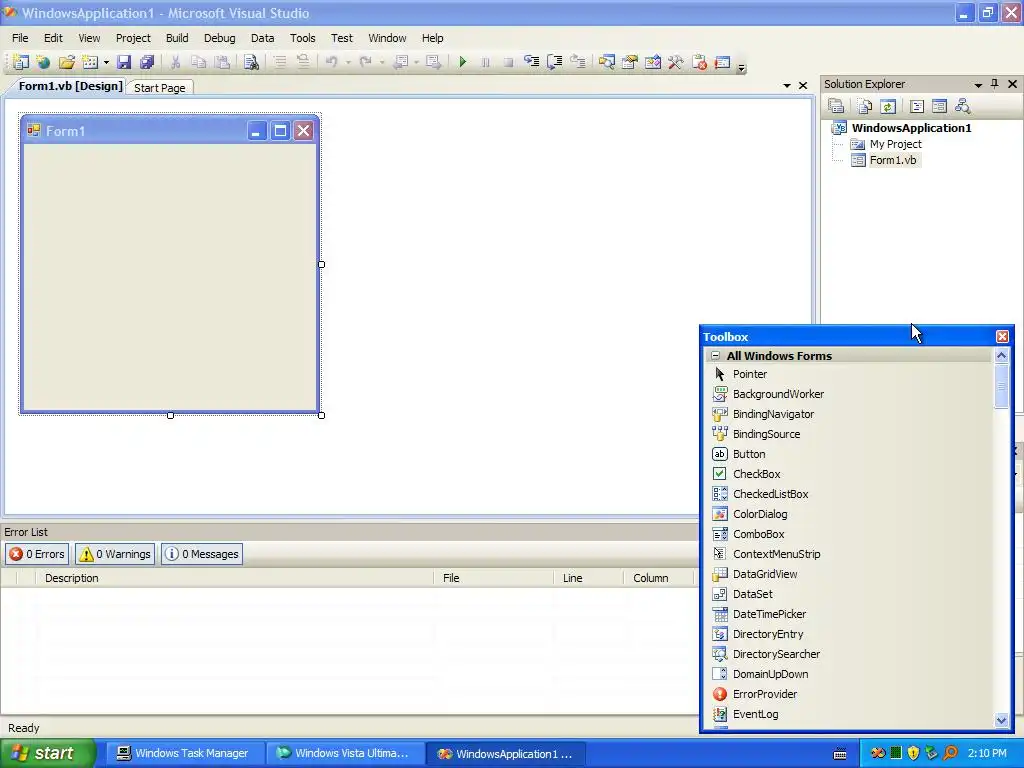Click the Toolbox scroll down arrow
Image resolution: width=1024 pixels, height=768 pixels.
pos(1001,720)
